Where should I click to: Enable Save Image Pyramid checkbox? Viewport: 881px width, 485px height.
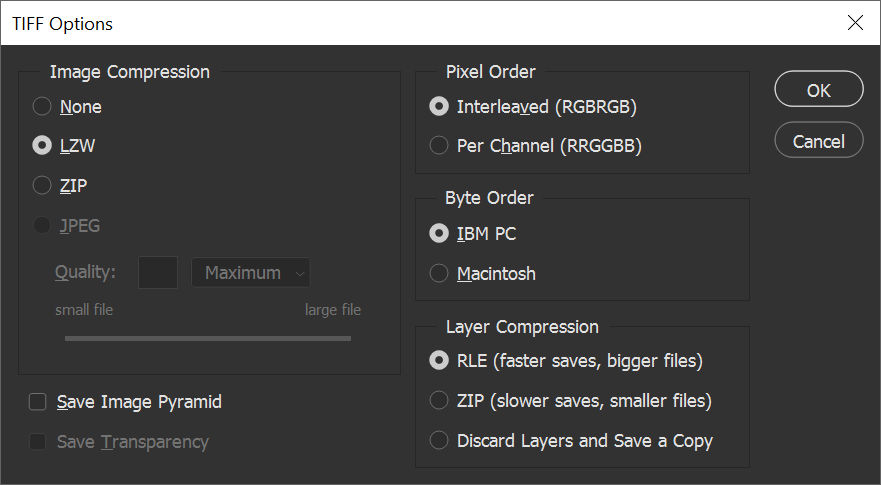click(38, 402)
